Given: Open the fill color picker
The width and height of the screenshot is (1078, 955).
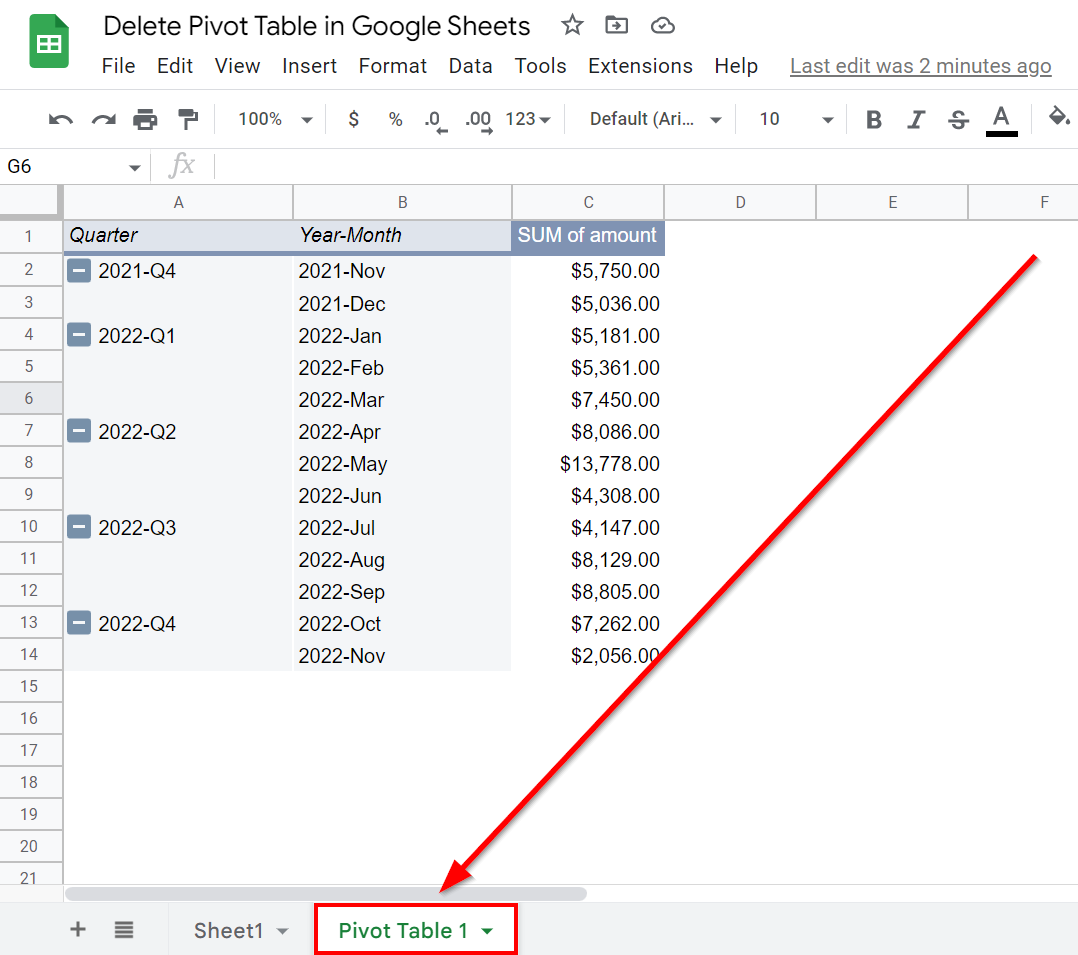Looking at the screenshot, I should (1059, 117).
